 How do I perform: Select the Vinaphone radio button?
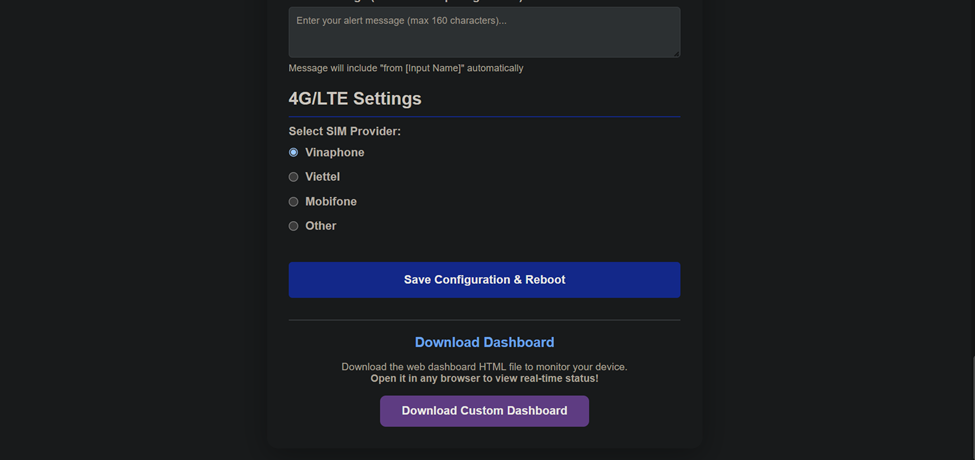[294, 153]
